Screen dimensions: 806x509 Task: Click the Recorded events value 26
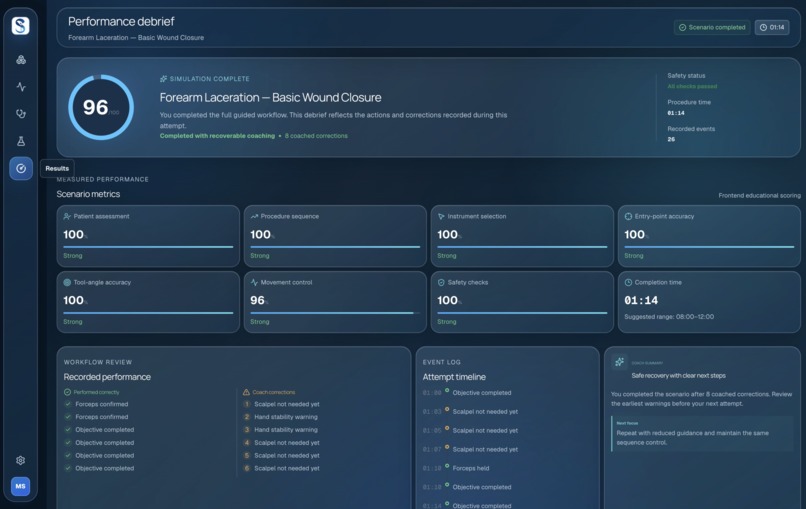(671, 139)
